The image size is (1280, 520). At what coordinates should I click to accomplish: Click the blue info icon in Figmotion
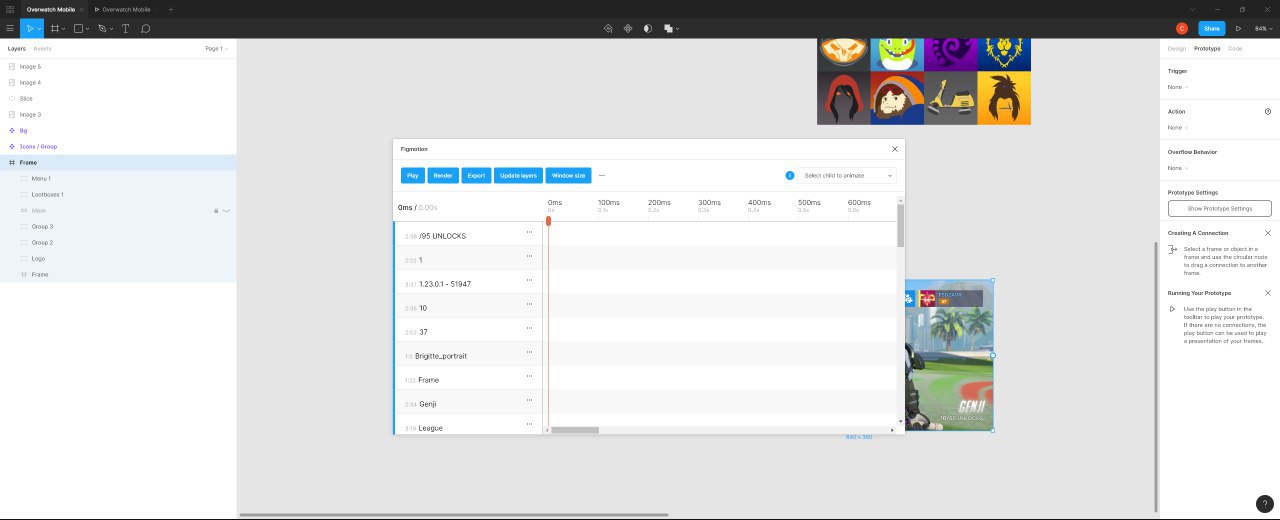coord(790,175)
